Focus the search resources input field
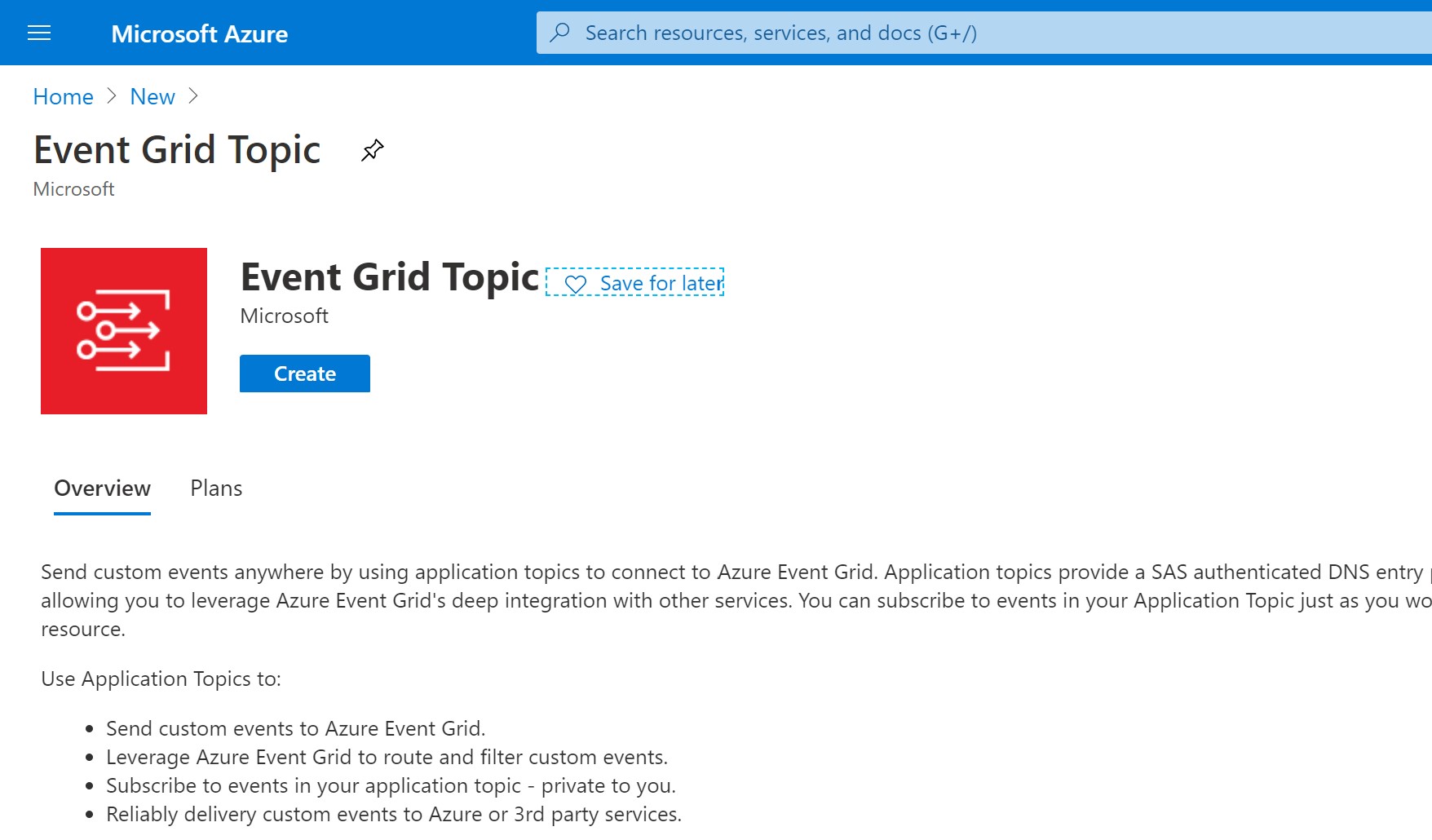This screenshot has height=840, width=1432. point(984,33)
